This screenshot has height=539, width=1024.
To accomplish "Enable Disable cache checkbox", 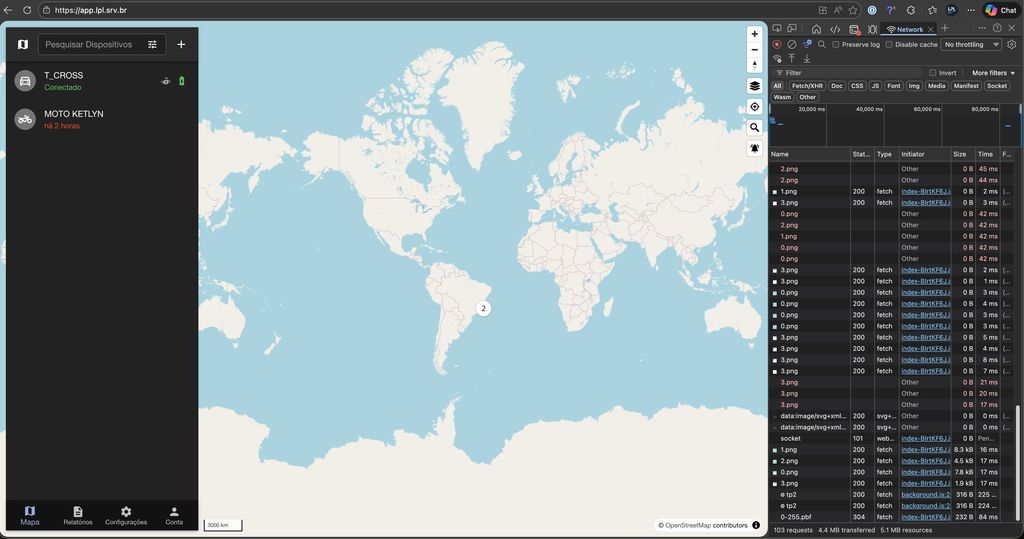I will pos(889,44).
